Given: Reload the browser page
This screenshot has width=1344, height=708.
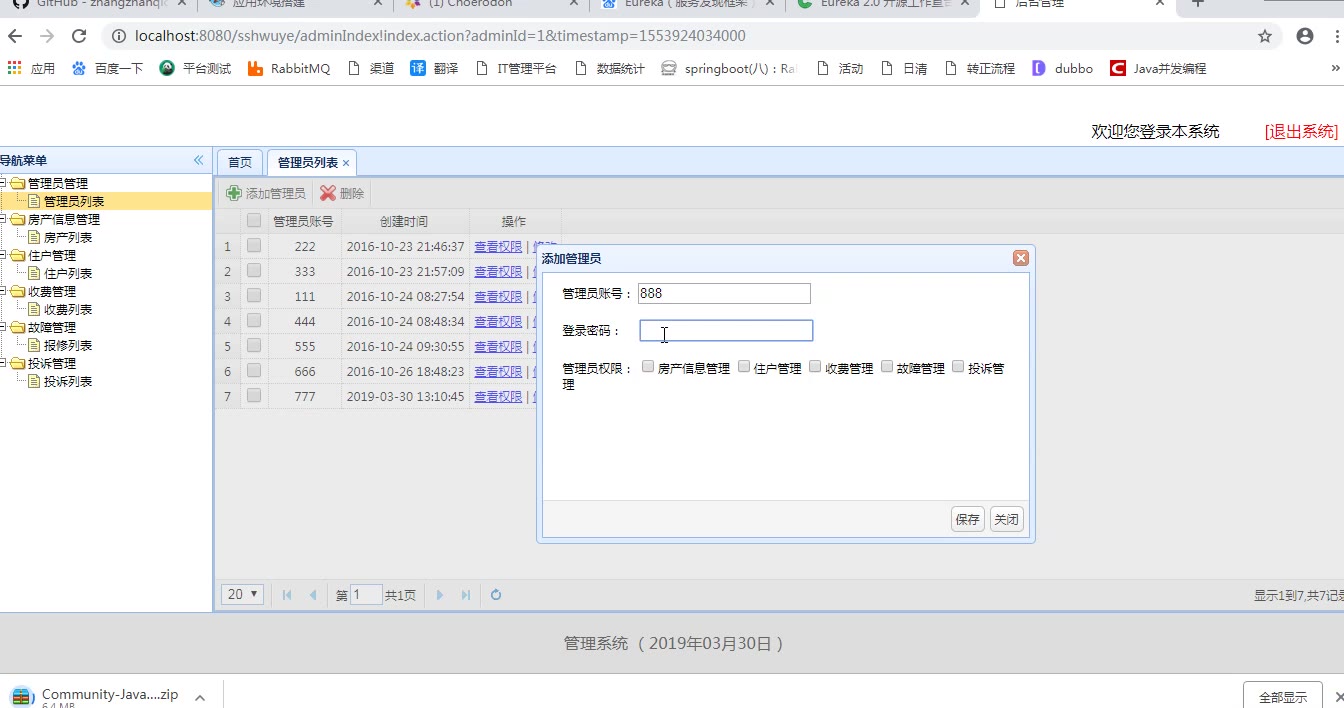Looking at the screenshot, I should (x=79, y=36).
